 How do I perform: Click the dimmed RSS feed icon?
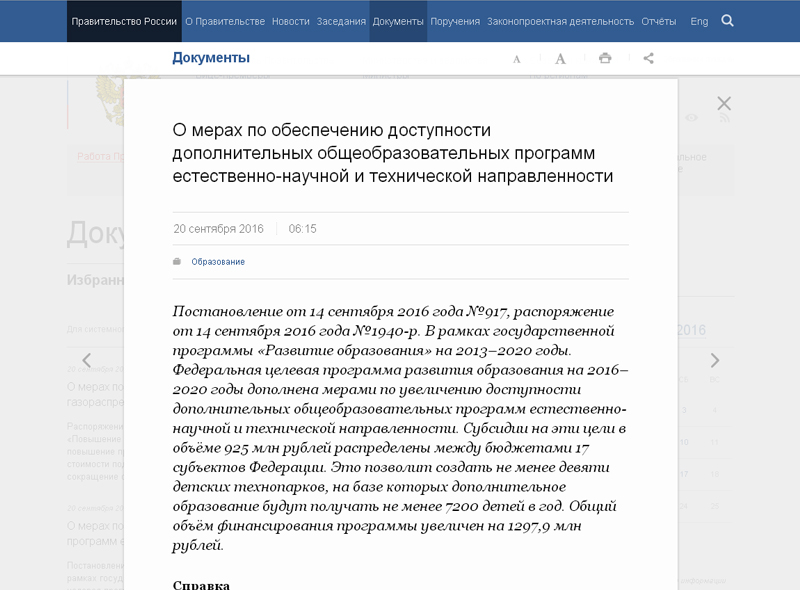(724, 118)
